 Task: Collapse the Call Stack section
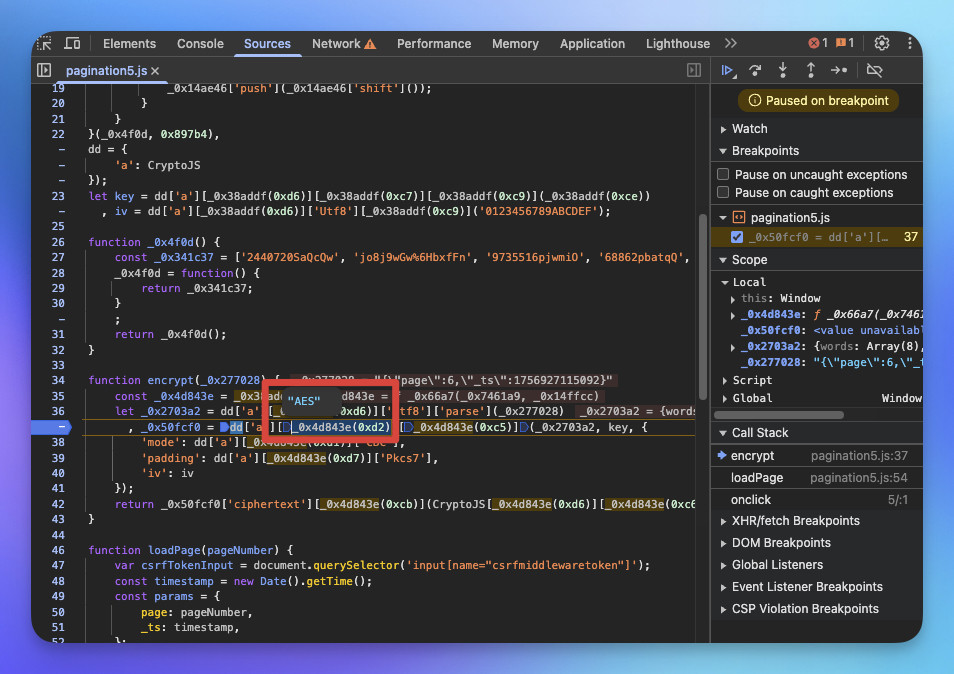(723, 433)
